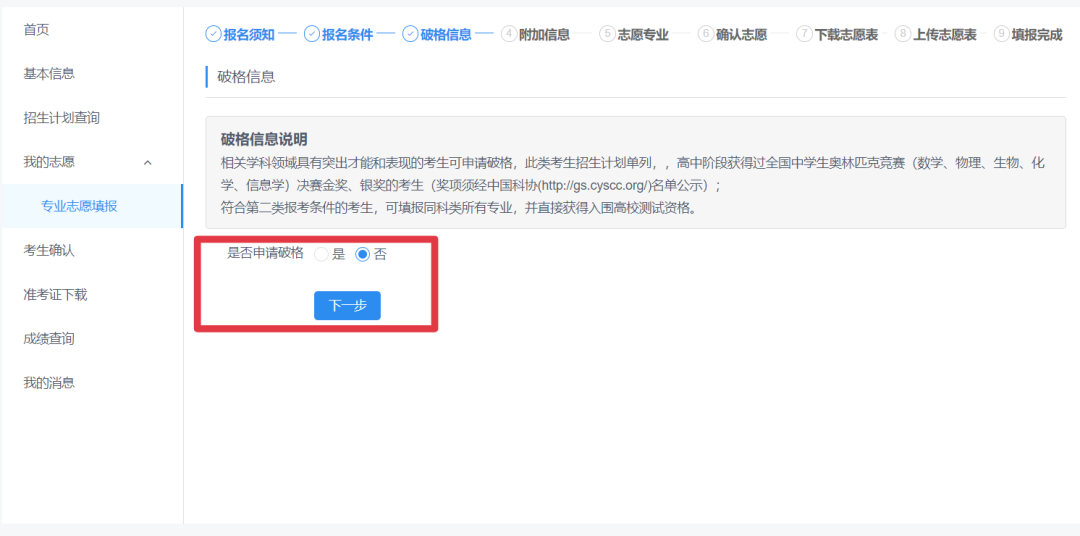Collapse the 我的志愿 menu chevron
The image size is (1080, 536).
(147, 163)
